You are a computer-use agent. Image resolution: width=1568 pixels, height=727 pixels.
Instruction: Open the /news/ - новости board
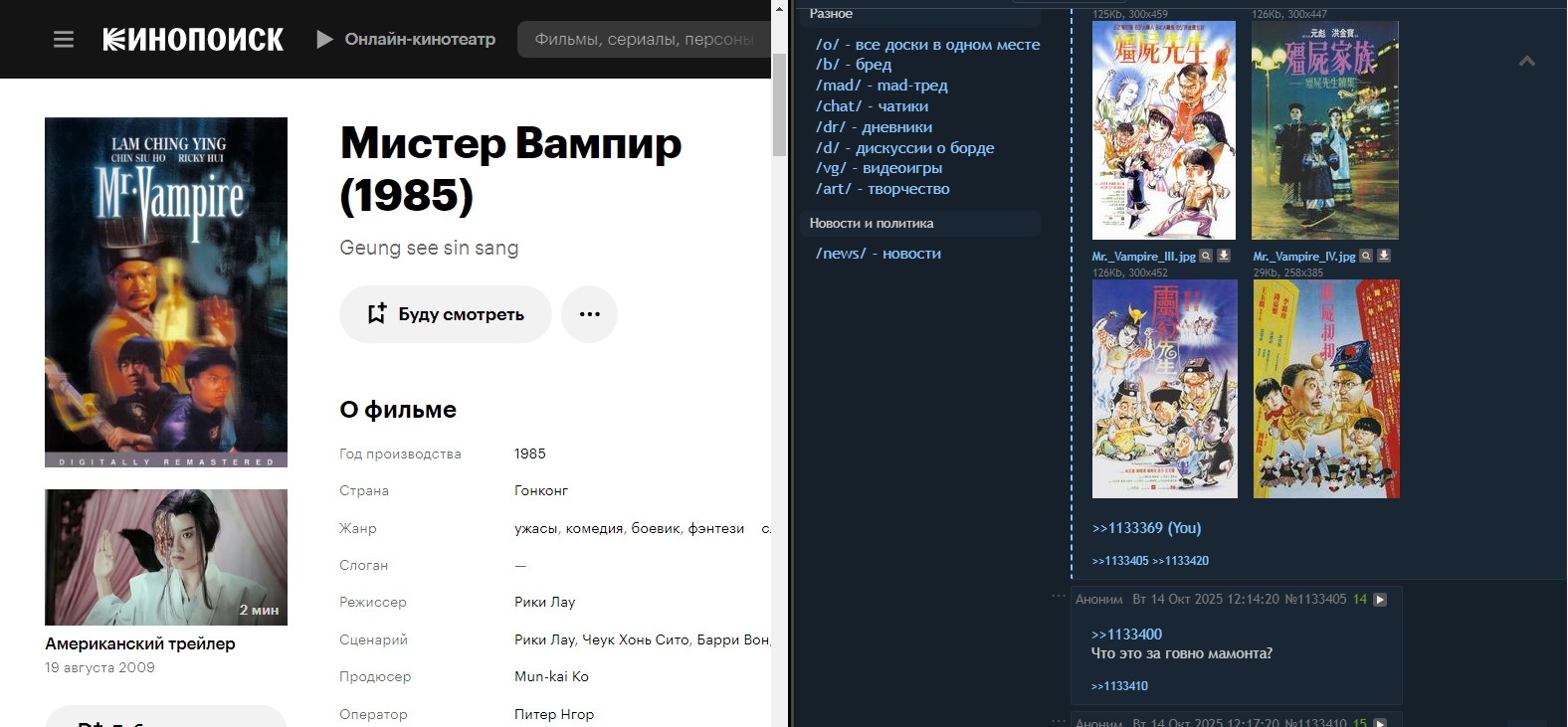[x=878, y=254]
